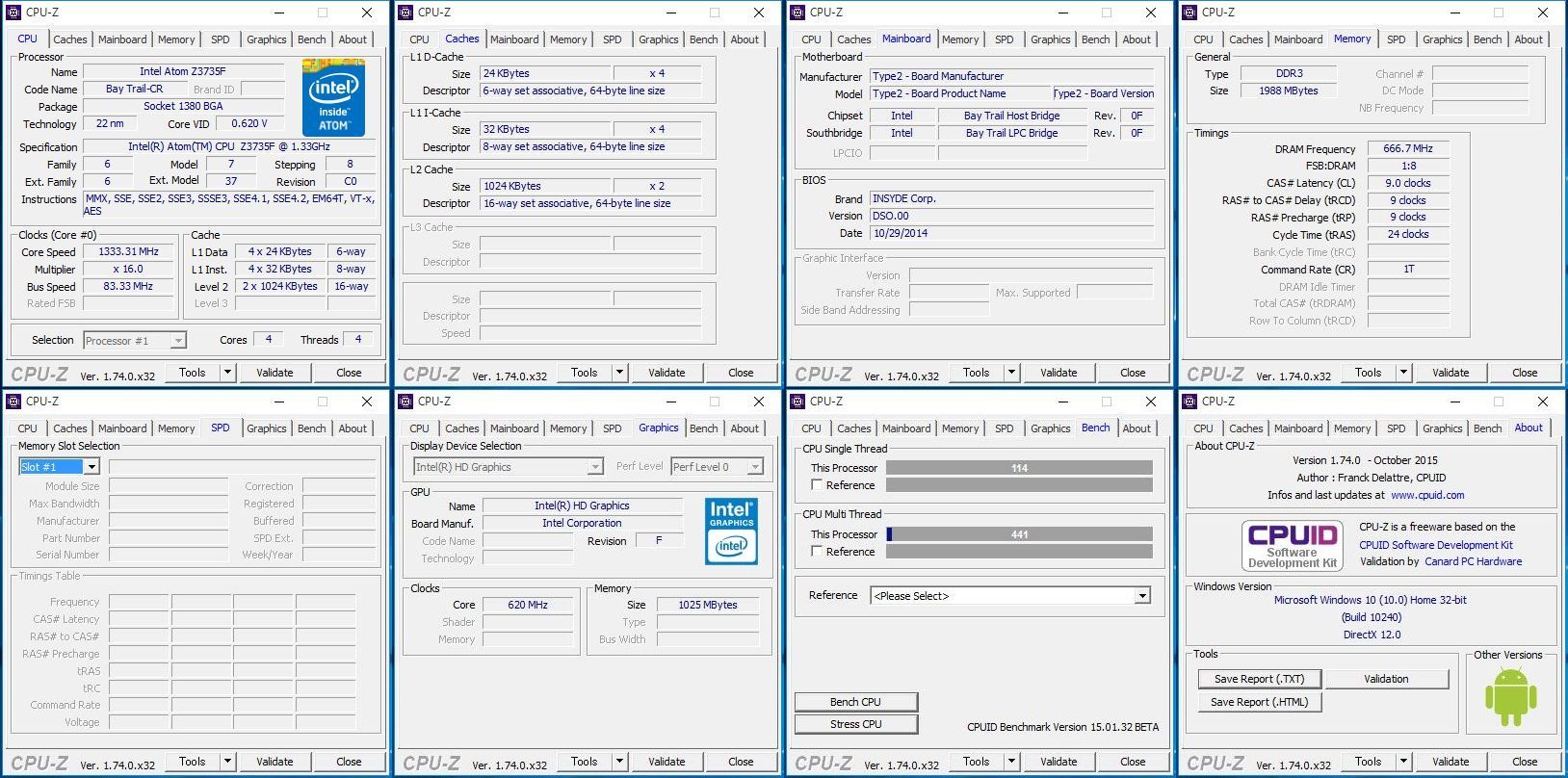Click the processor Name field 'Intel Atom Z3735F'
Viewport: 1568px width, 778px height.
click(x=183, y=71)
